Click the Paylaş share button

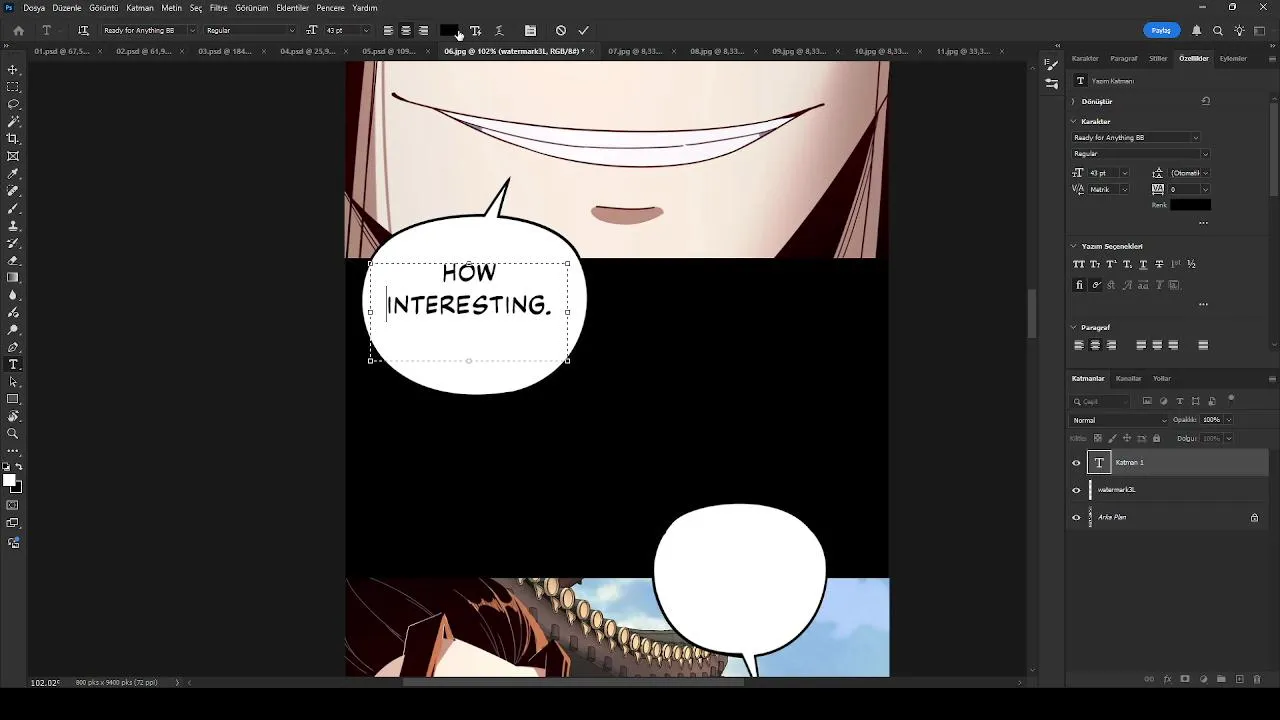(x=1161, y=31)
